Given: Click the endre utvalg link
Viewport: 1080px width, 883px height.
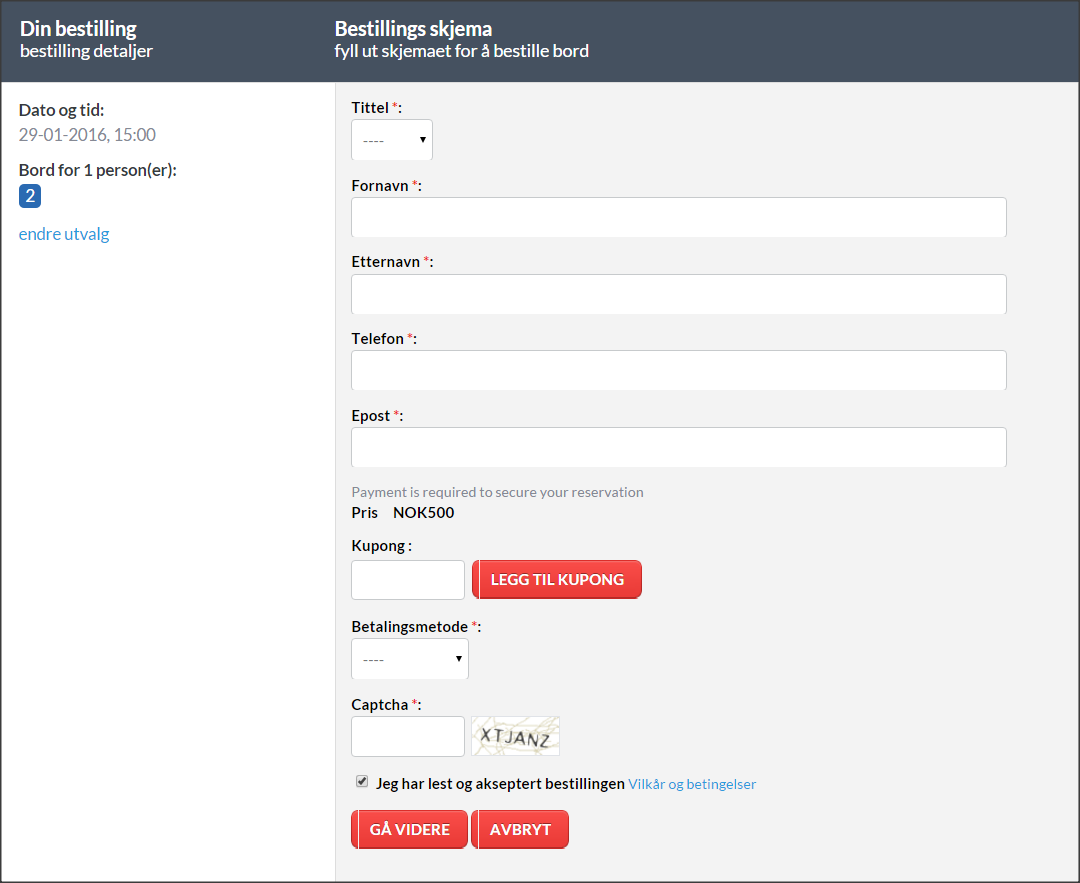Looking at the screenshot, I should pyautogui.click(x=64, y=234).
